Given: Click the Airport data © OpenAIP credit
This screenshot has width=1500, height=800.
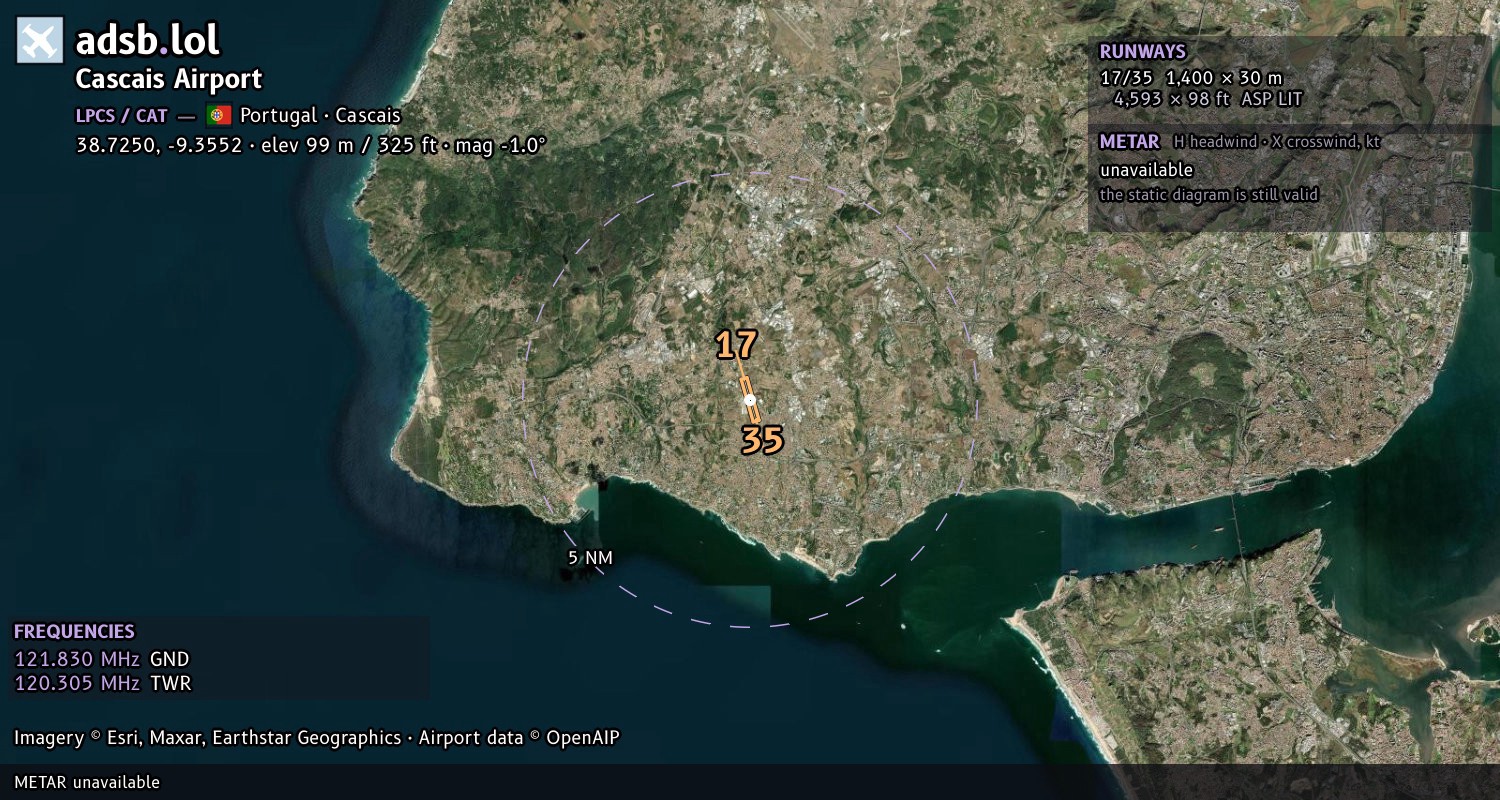Looking at the screenshot, I should (519, 738).
